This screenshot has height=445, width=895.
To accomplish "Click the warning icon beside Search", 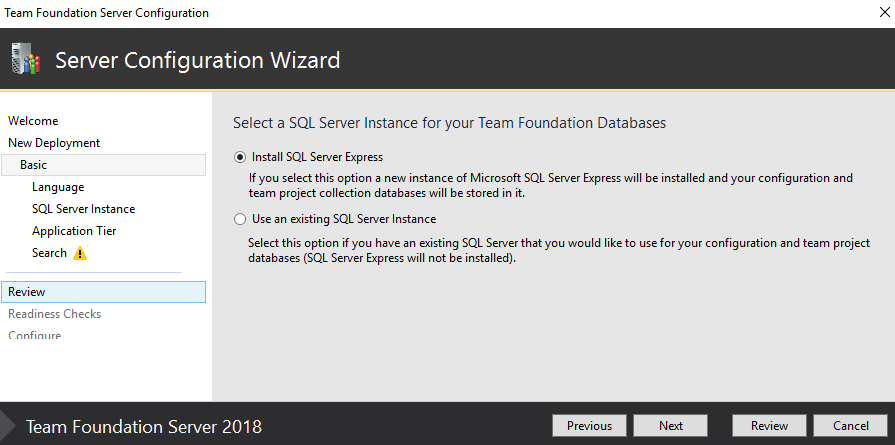I will [x=80, y=253].
